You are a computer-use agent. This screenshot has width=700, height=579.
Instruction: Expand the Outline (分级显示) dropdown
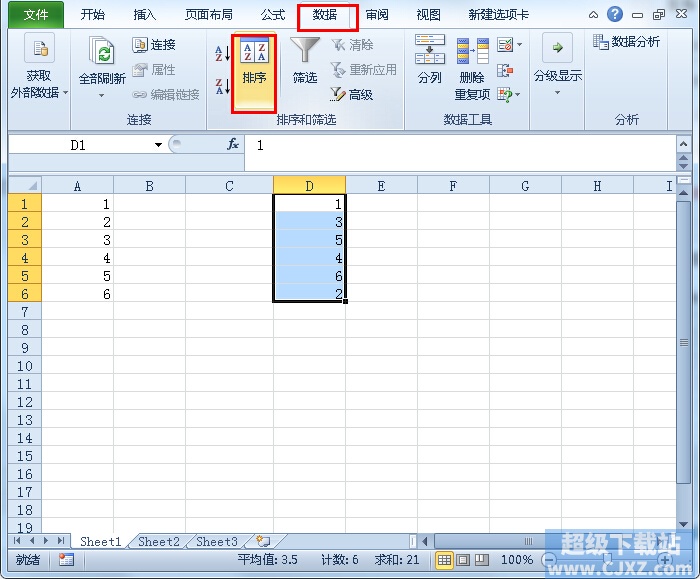[557, 92]
